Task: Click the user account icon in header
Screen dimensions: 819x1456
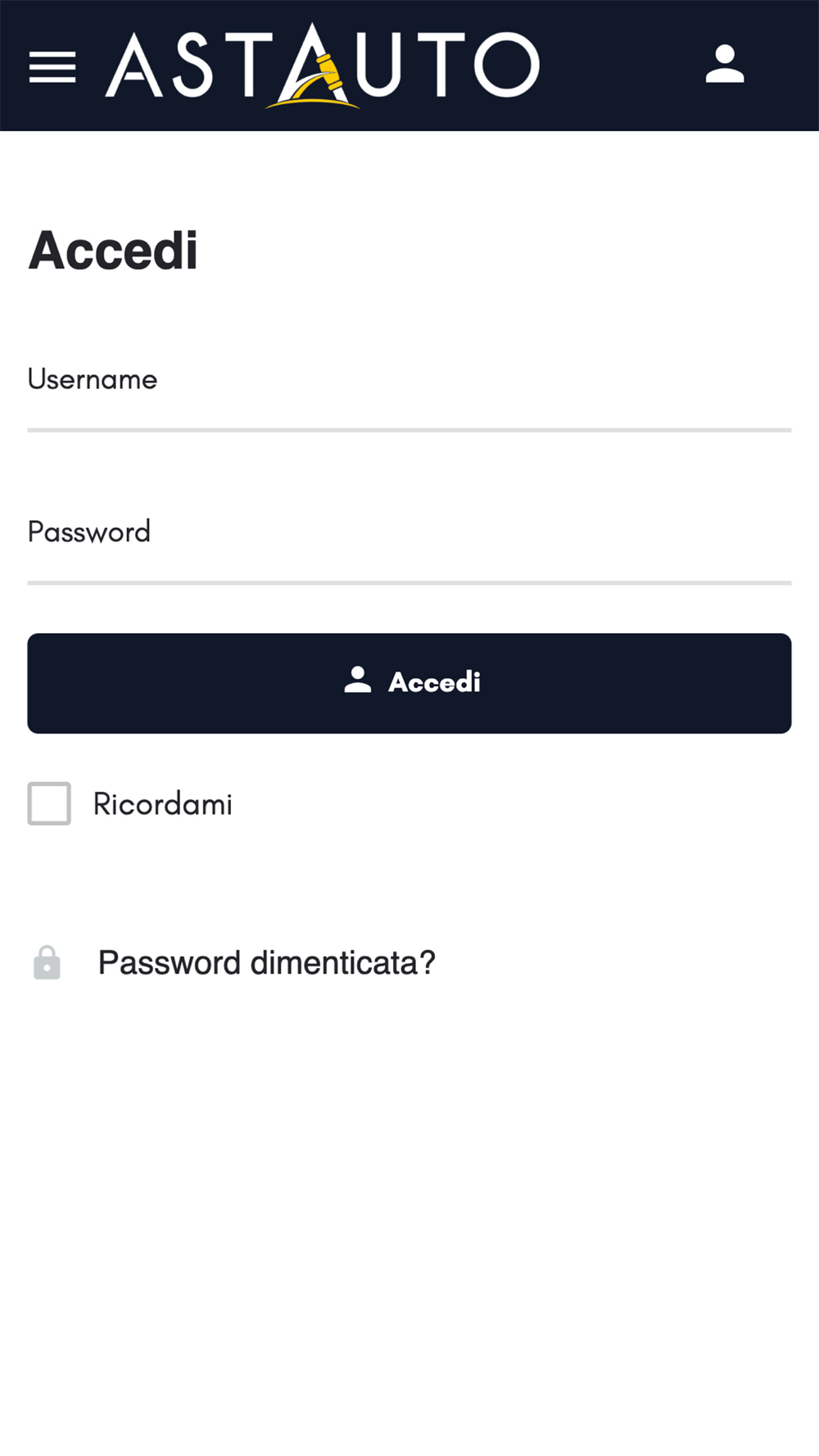Action: pos(725,65)
